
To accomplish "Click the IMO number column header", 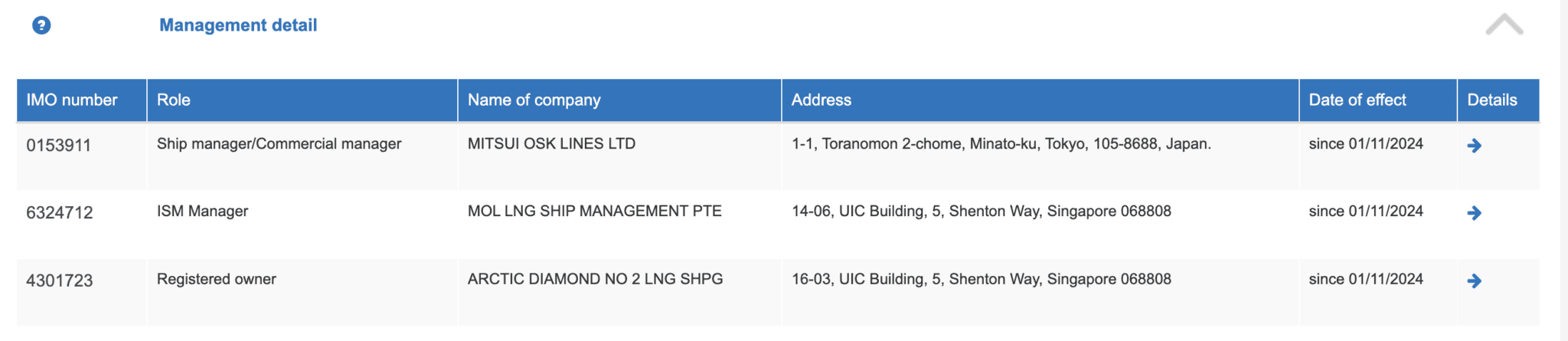I will (72, 100).
